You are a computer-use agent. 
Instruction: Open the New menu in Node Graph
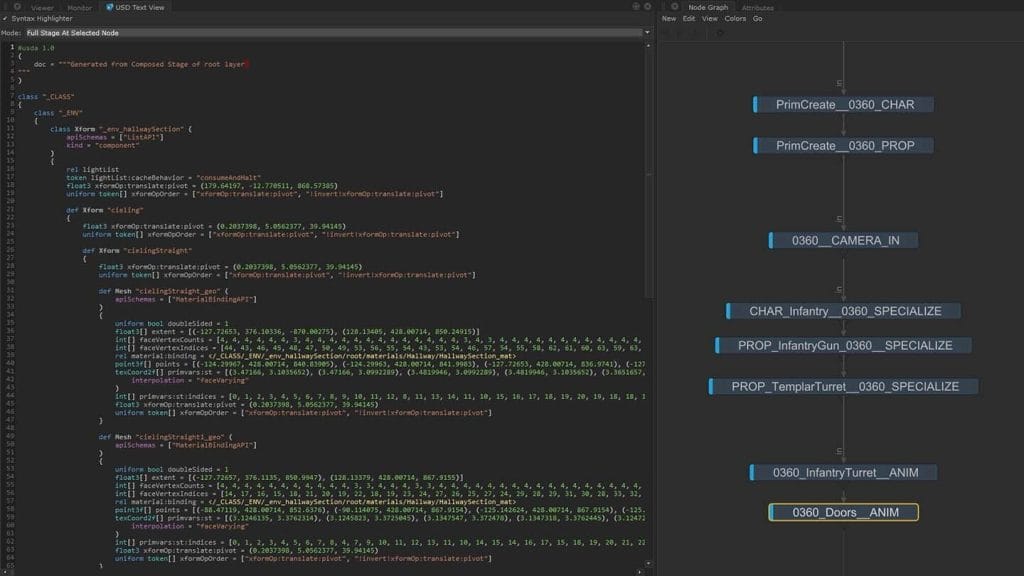coord(669,19)
